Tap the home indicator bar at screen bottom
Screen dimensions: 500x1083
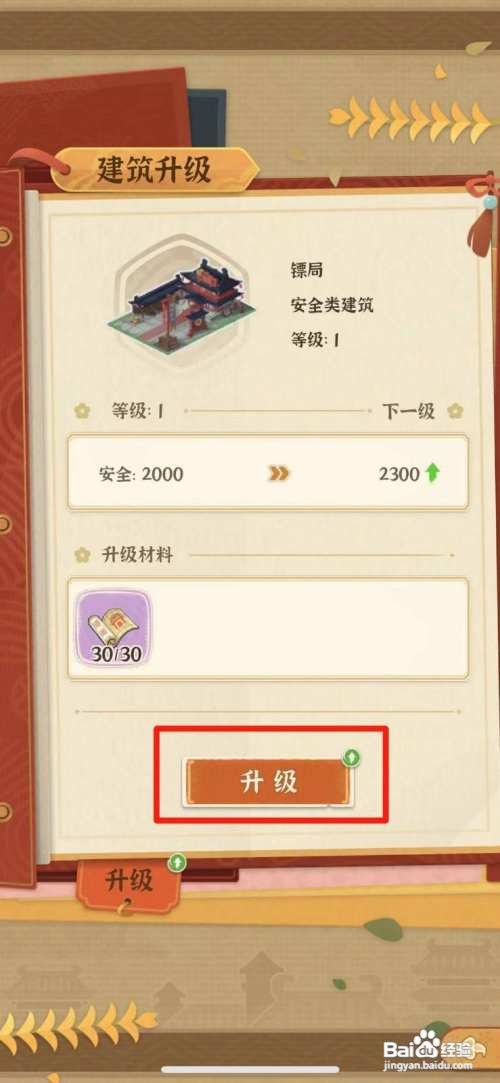pos(250,1070)
